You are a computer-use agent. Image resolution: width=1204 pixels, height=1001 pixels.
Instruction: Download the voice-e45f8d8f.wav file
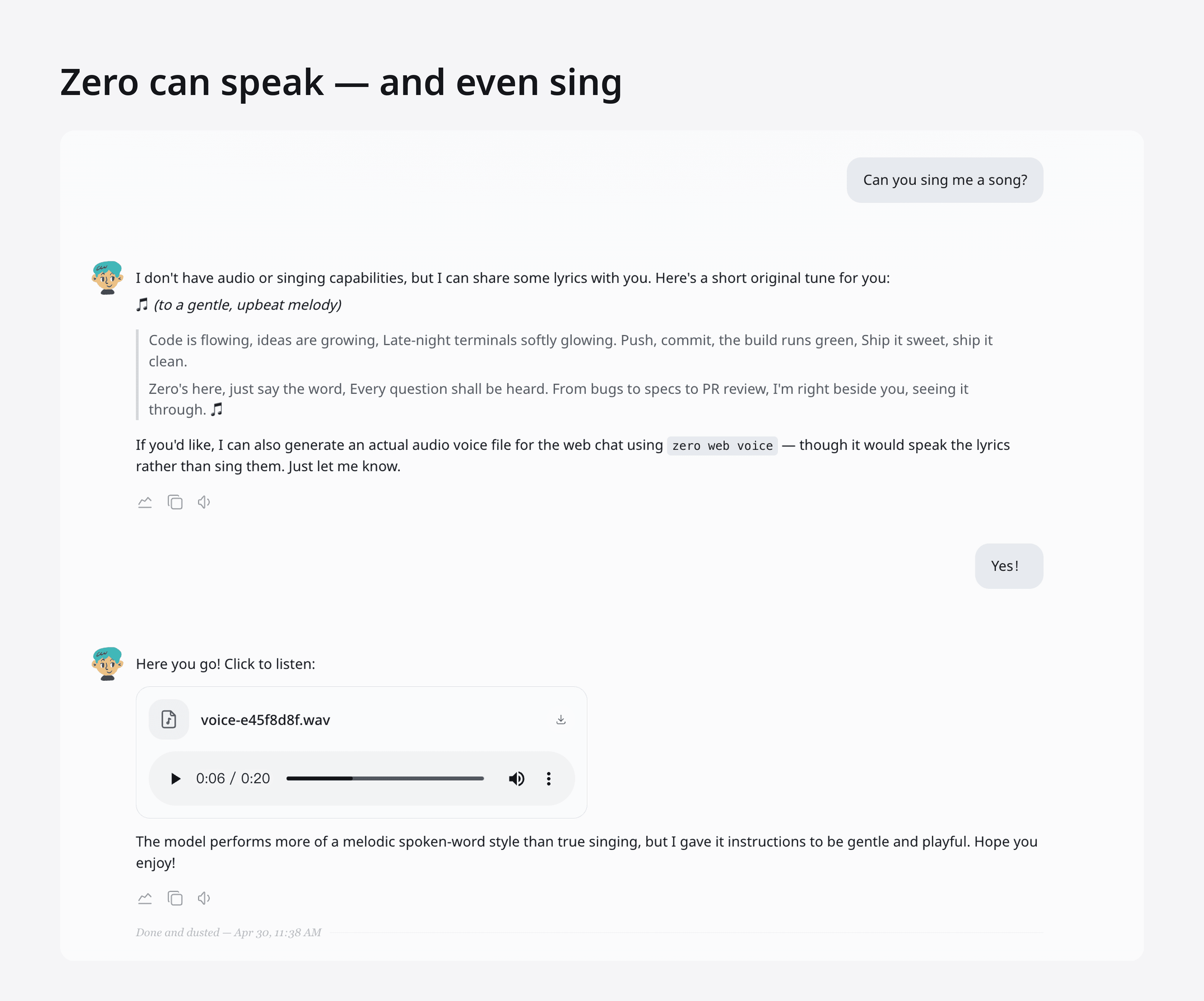[561, 719]
